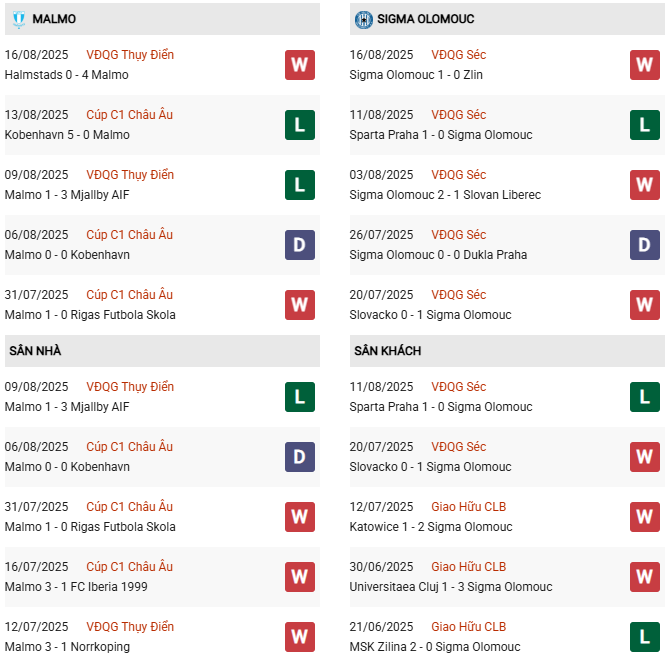Open VĐQG Séc link dated 03/08/2025
Viewport: 666px width, 662px height.
459,175
